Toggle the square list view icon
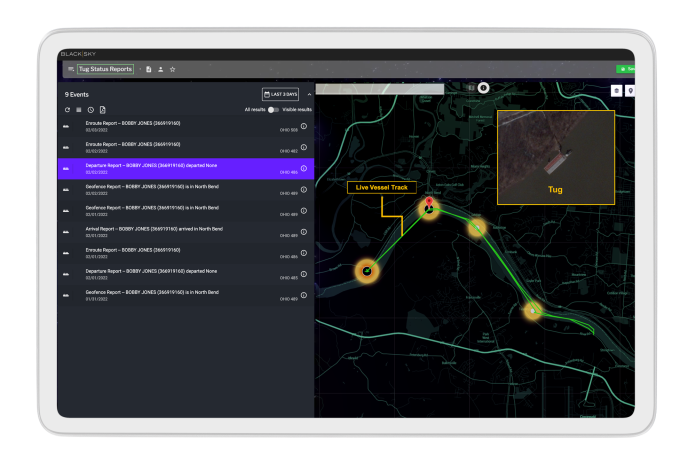 pos(78,109)
